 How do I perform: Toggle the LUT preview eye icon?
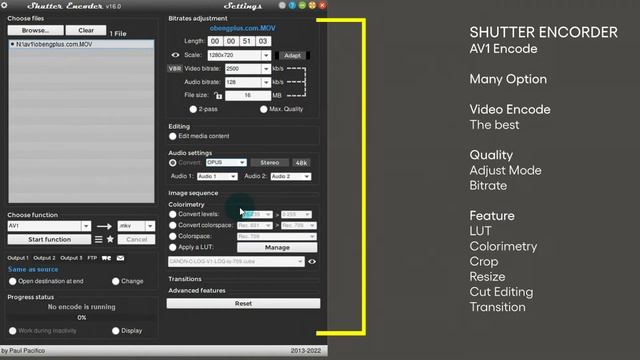pos(312,262)
